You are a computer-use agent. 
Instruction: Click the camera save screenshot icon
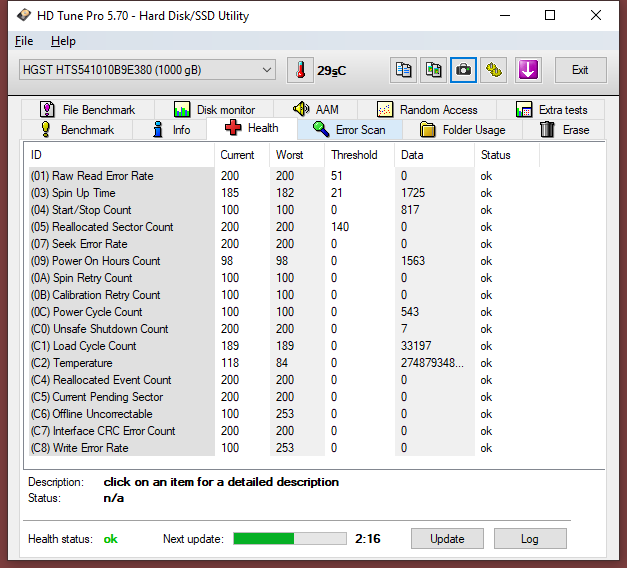pyautogui.click(x=463, y=70)
